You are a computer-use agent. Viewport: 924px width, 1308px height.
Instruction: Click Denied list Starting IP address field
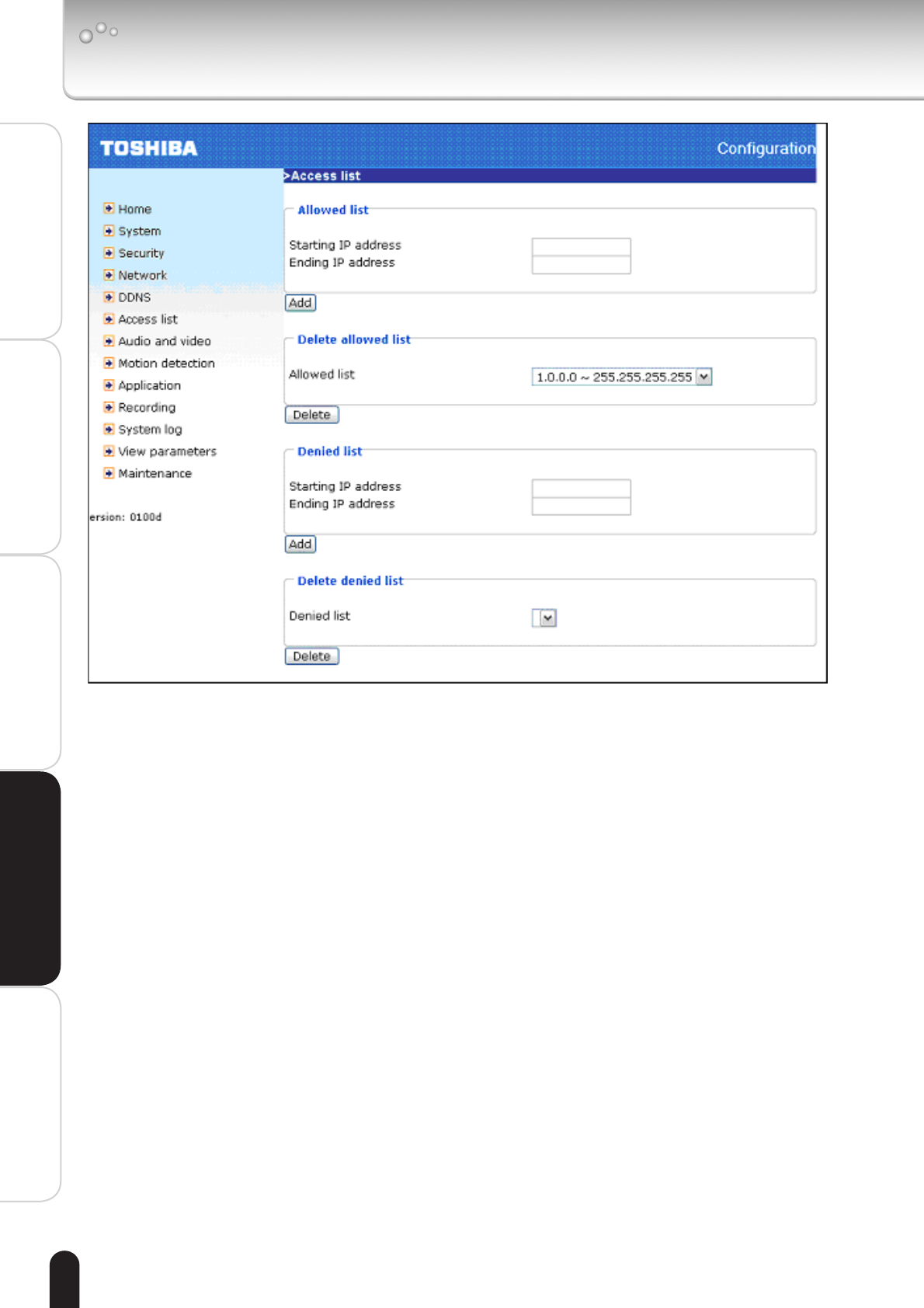click(x=581, y=489)
